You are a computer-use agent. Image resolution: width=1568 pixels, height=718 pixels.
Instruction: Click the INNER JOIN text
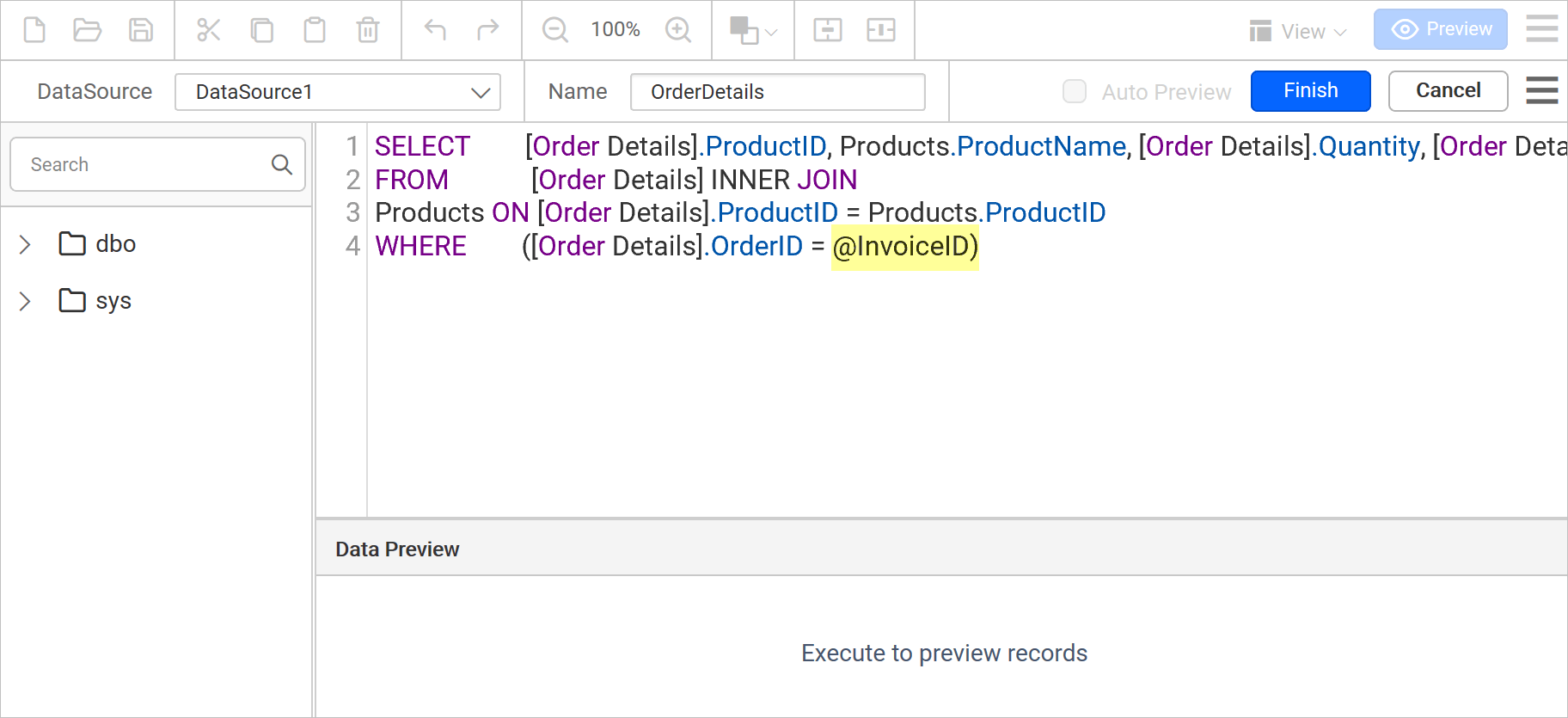[x=784, y=180]
